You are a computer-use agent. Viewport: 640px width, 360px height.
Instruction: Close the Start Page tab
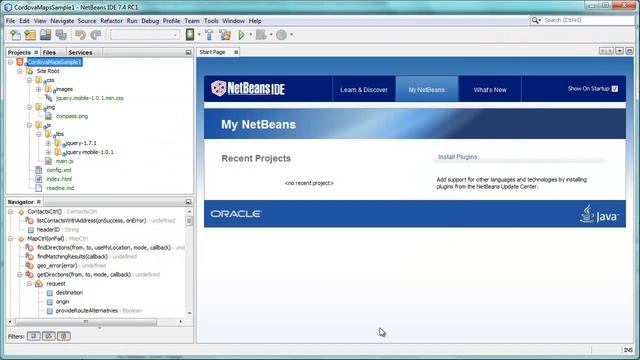(236, 53)
